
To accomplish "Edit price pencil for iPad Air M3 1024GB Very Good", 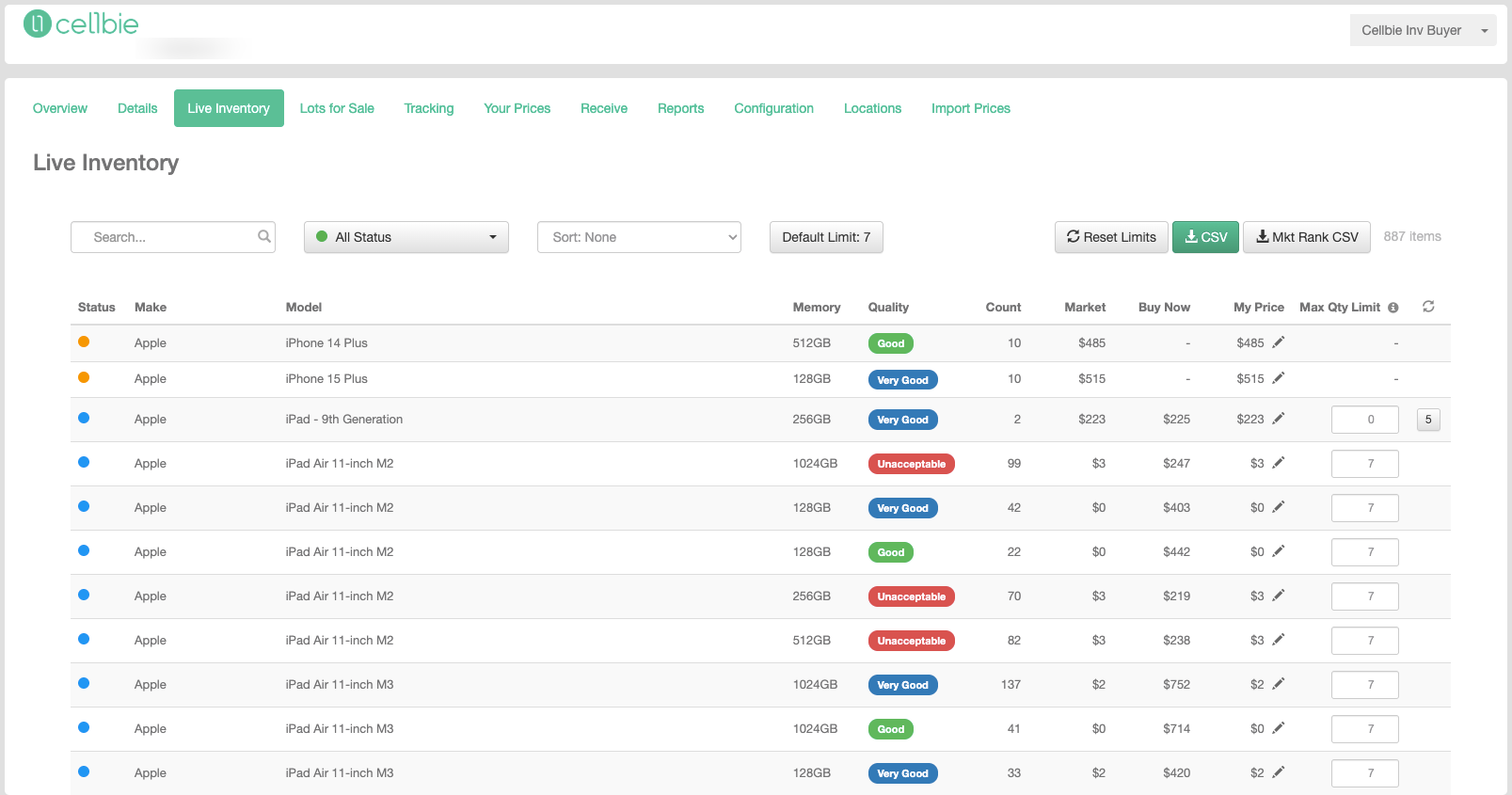I will (1278, 684).
